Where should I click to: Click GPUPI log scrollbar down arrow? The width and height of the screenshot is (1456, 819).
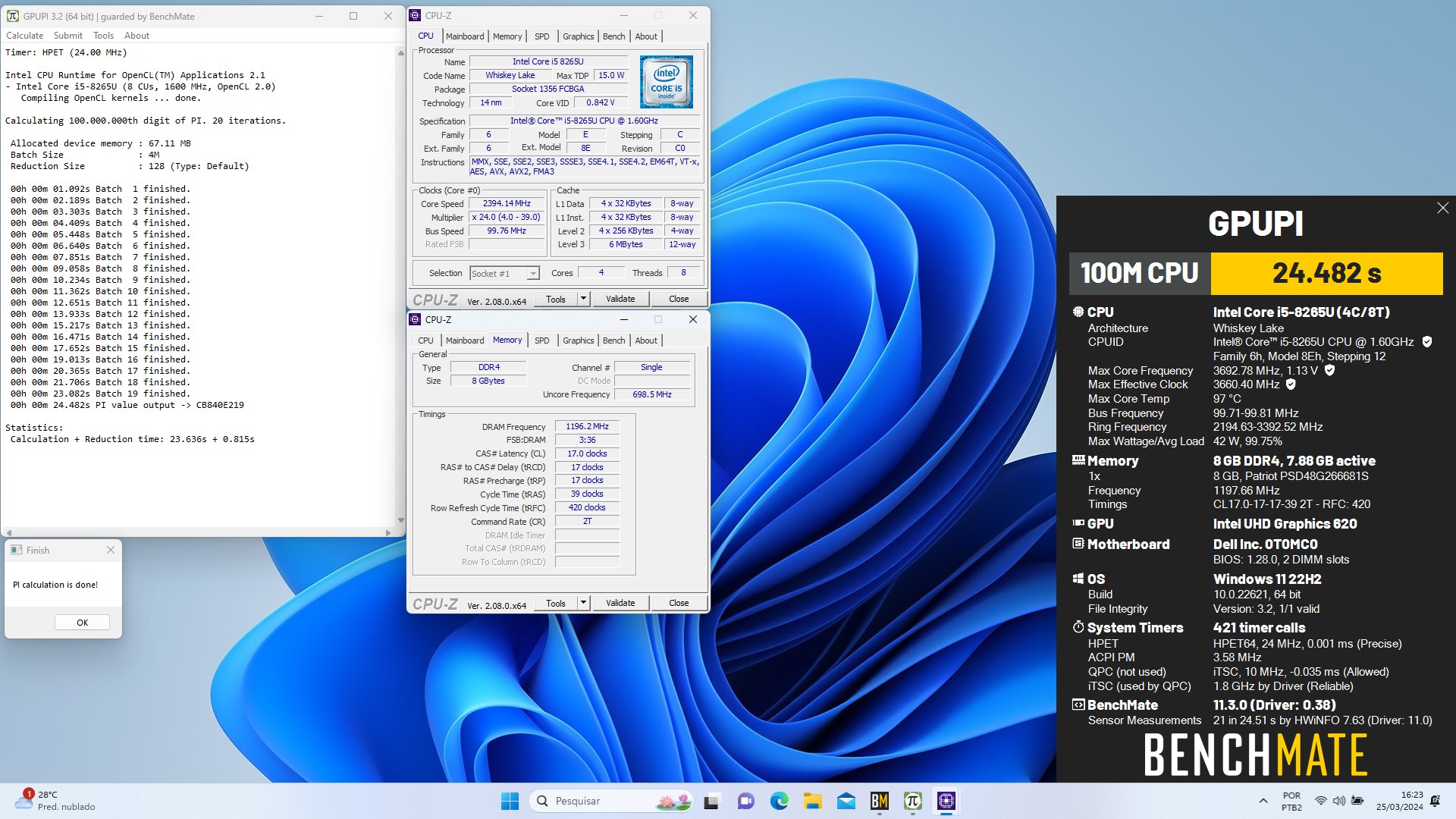click(x=400, y=520)
